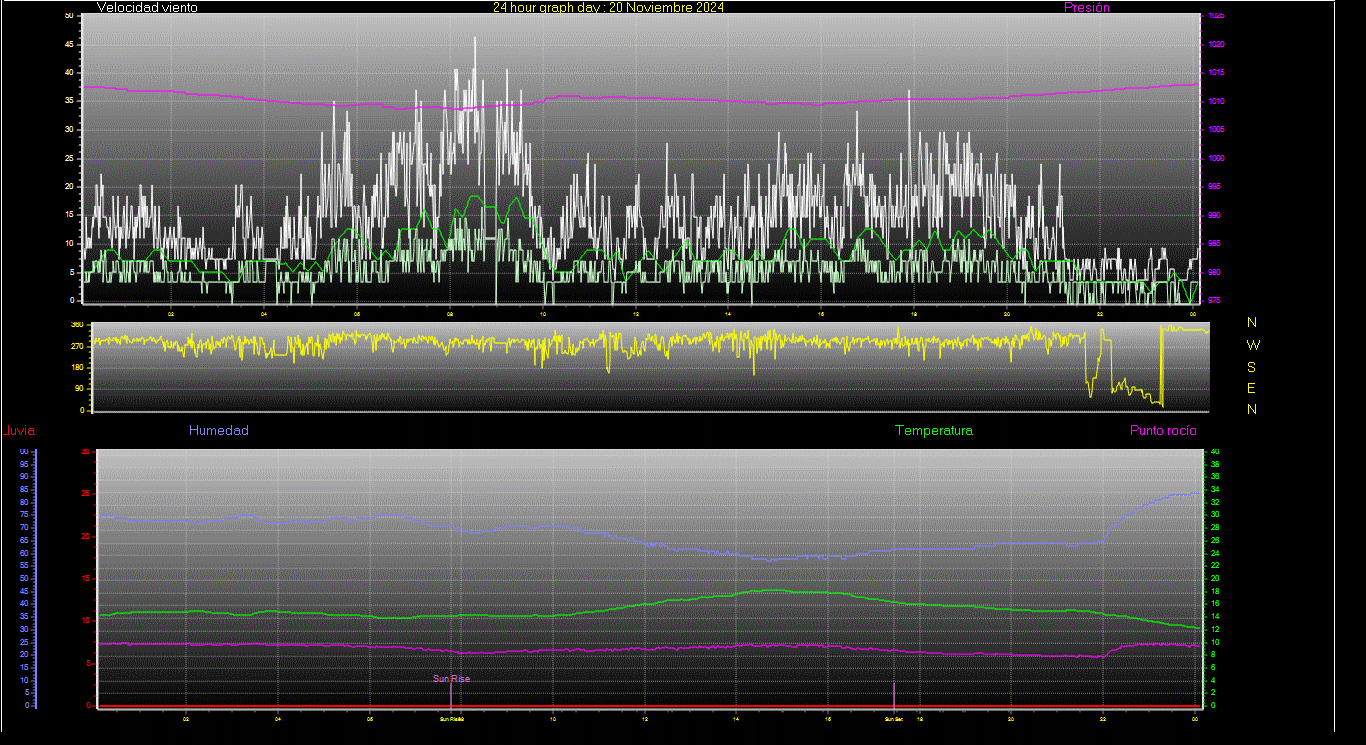Click the "Velocidad viento" chart title
Image resolution: width=1366 pixels, height=745 pixels.
click(147, 7)
